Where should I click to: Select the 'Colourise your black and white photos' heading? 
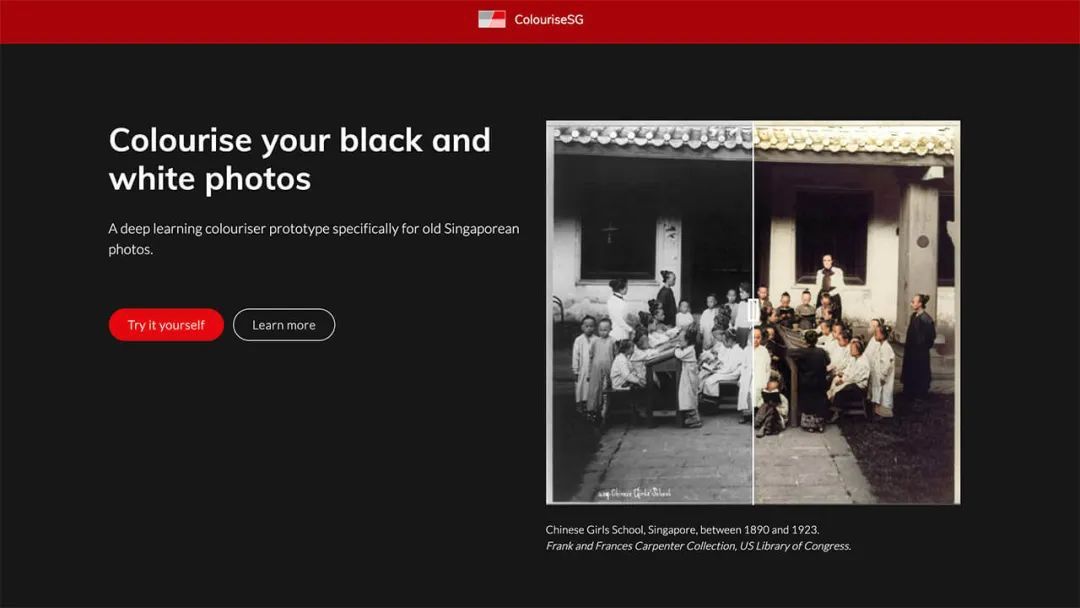(x=299, y=158)
